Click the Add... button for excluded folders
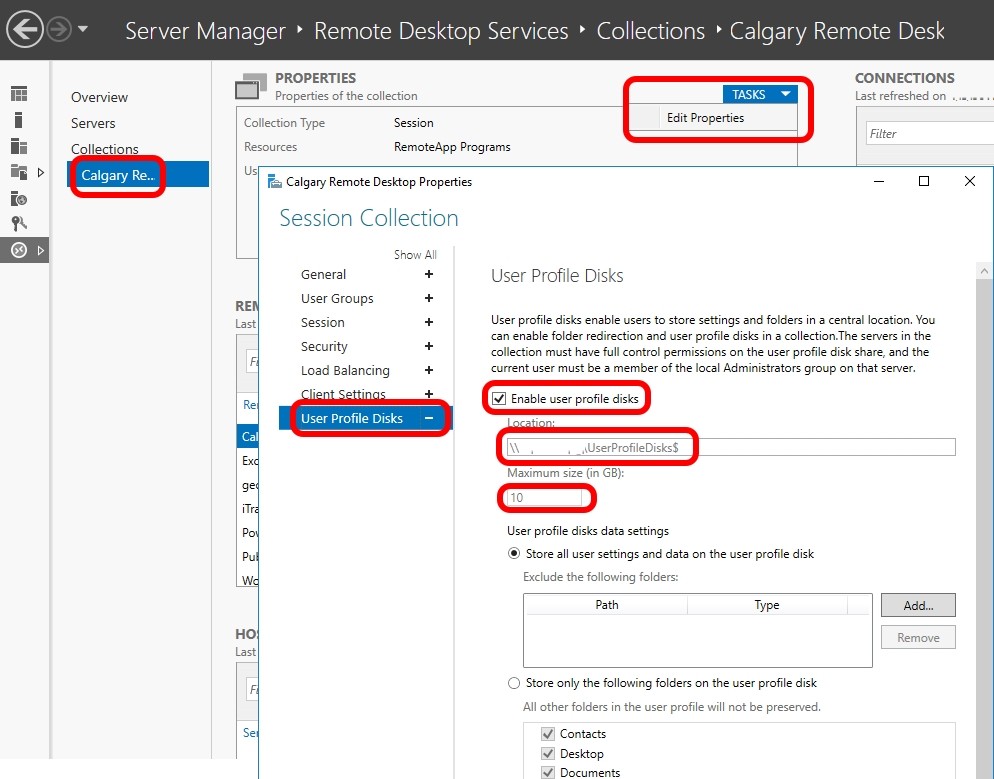The image size is (994, 779). (917, 605)
